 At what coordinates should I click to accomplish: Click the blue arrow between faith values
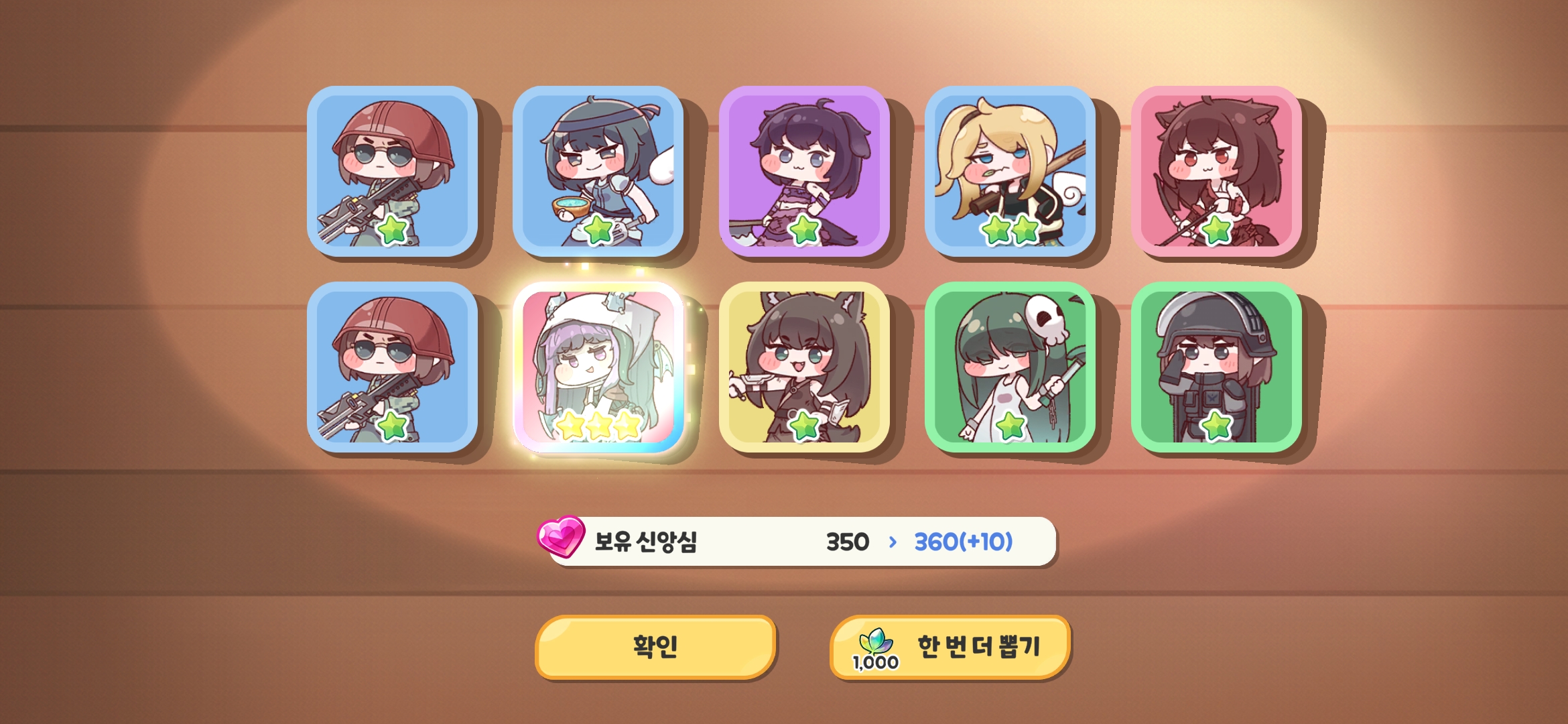pos(892,542)
